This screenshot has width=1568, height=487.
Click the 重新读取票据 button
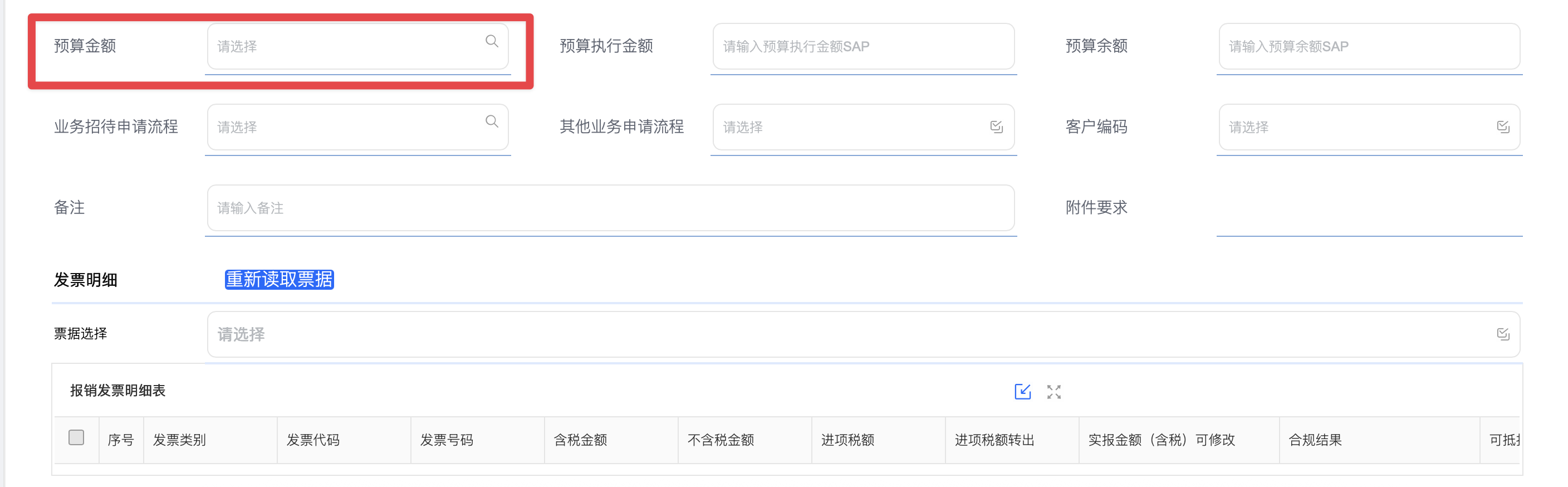[280, 279]
